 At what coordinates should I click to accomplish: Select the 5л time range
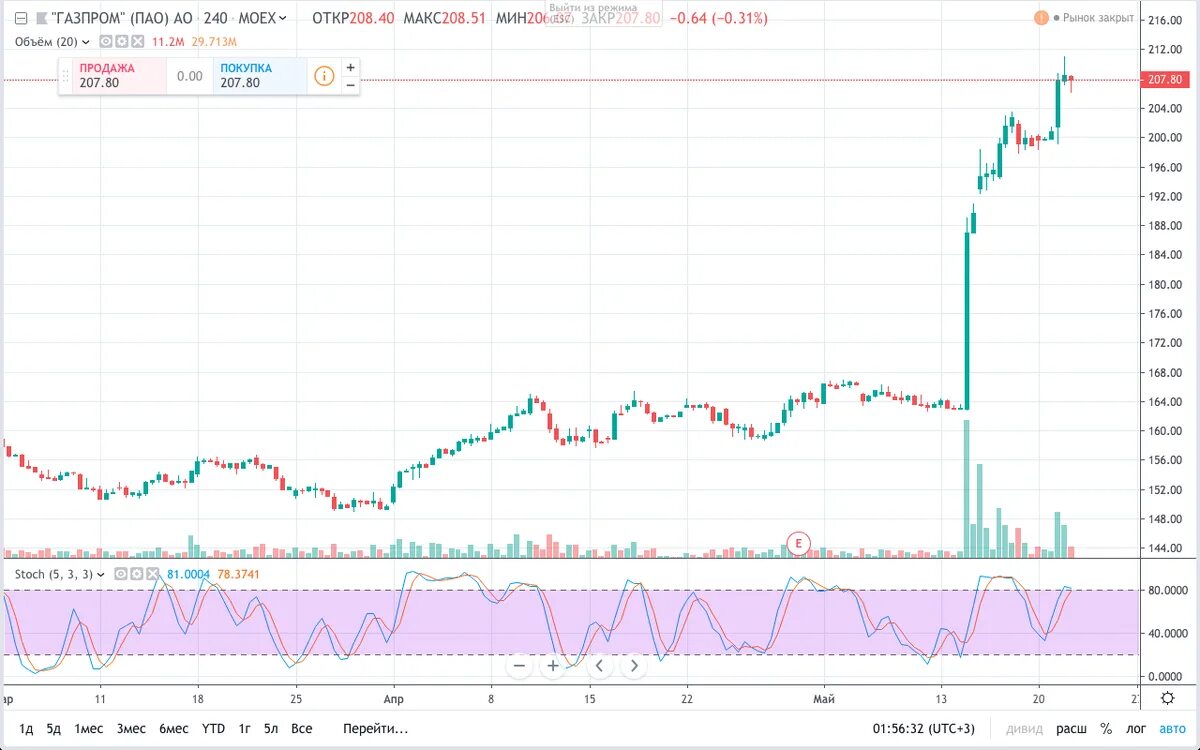271,729
